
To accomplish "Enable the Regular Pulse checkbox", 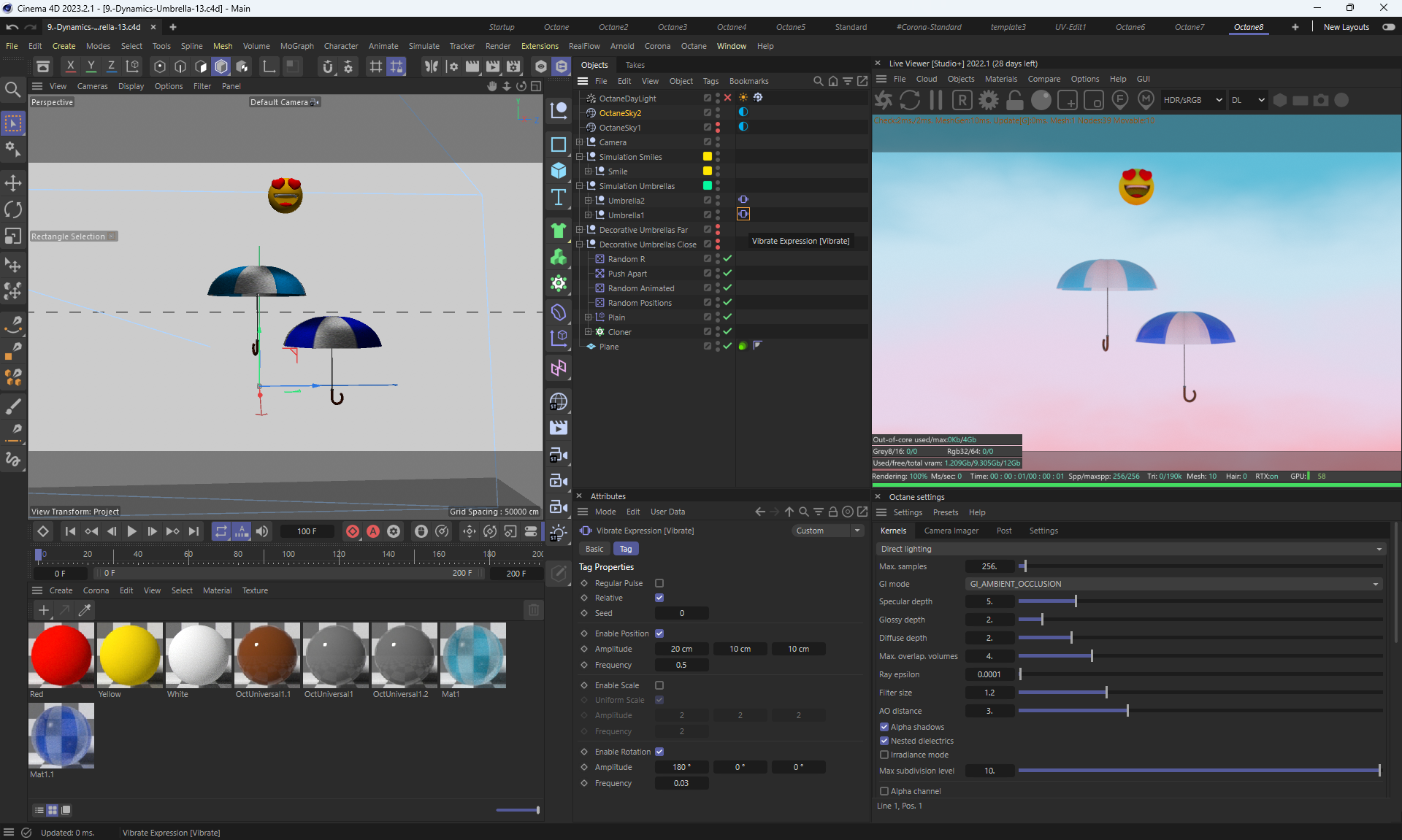I will pyautogui.click(x=659, y=583).
